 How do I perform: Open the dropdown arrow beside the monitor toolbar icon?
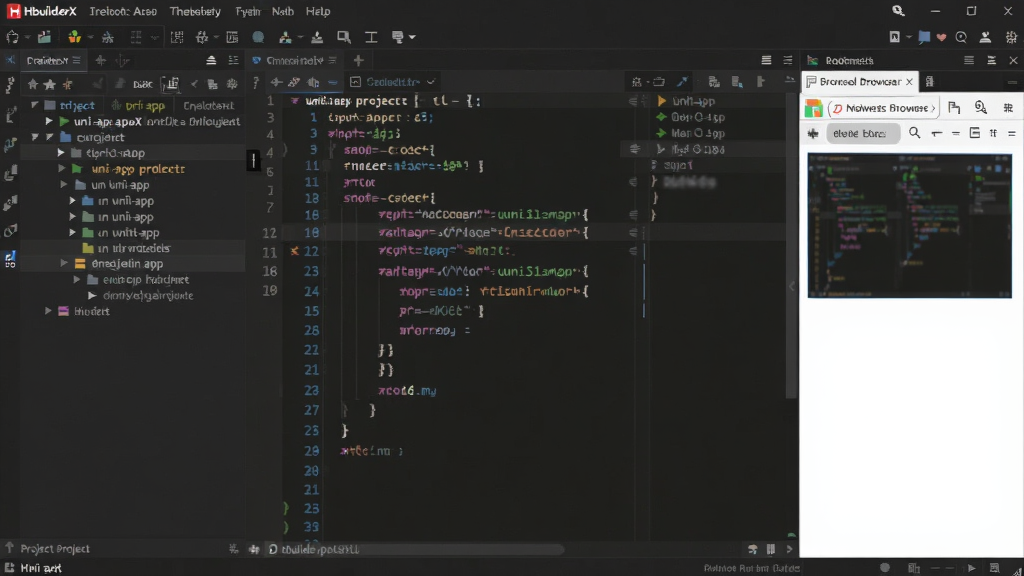[412, 37]
